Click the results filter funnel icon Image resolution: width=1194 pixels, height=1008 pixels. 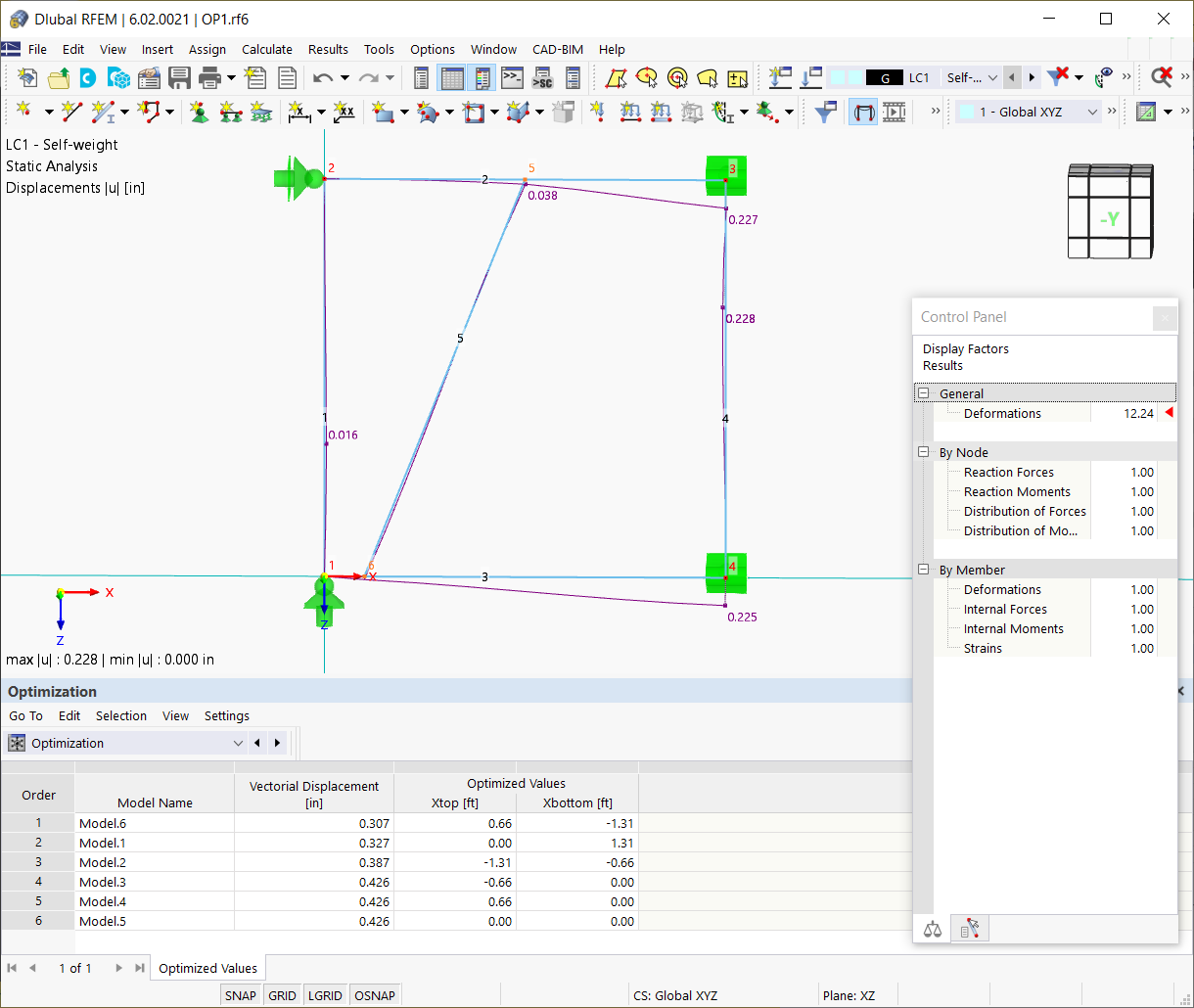[826, 113]
